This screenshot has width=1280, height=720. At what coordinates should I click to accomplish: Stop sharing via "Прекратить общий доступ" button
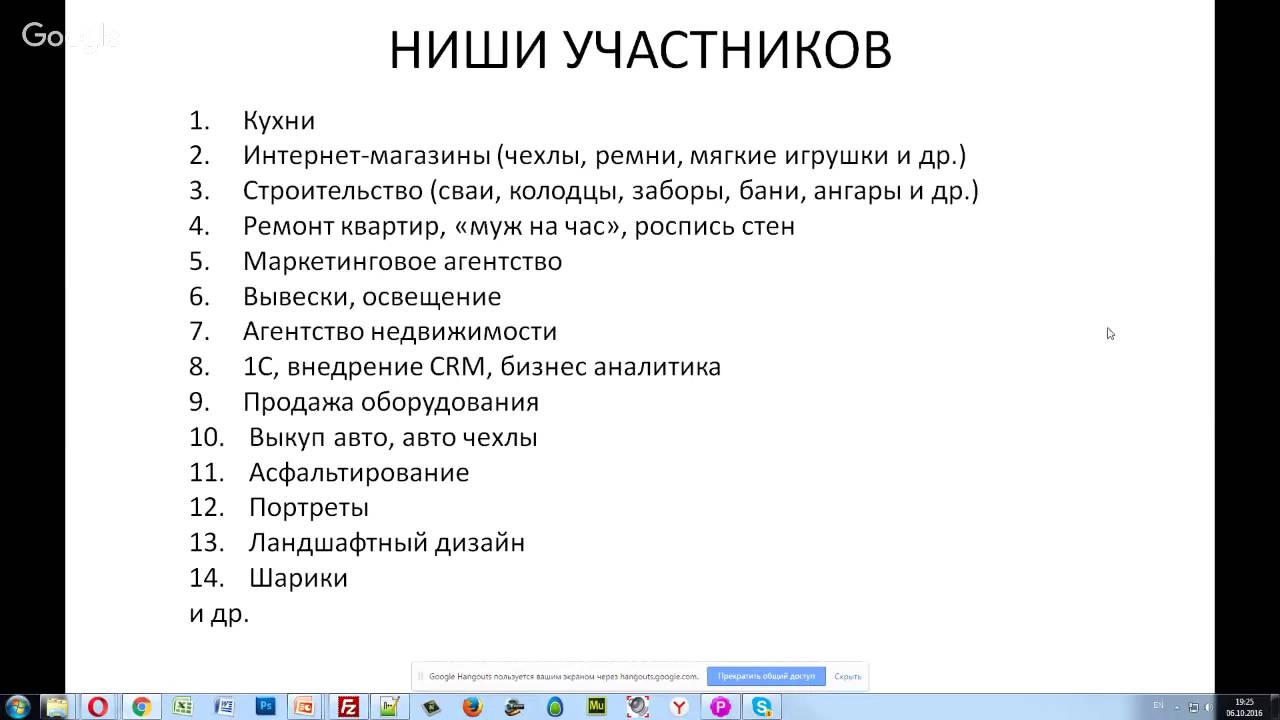pyautogui.click(x=766, y=676)
